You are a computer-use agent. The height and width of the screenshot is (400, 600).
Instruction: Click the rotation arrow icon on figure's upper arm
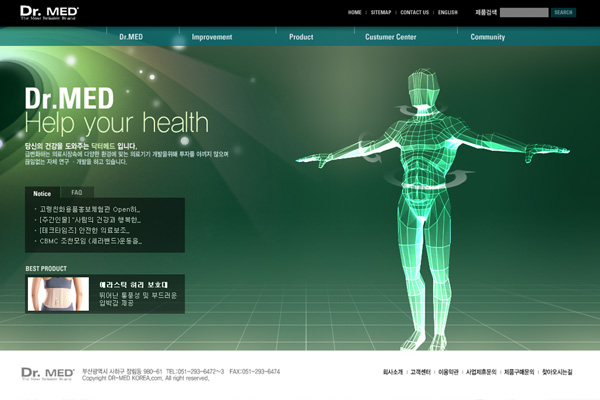tap(370, 149)
